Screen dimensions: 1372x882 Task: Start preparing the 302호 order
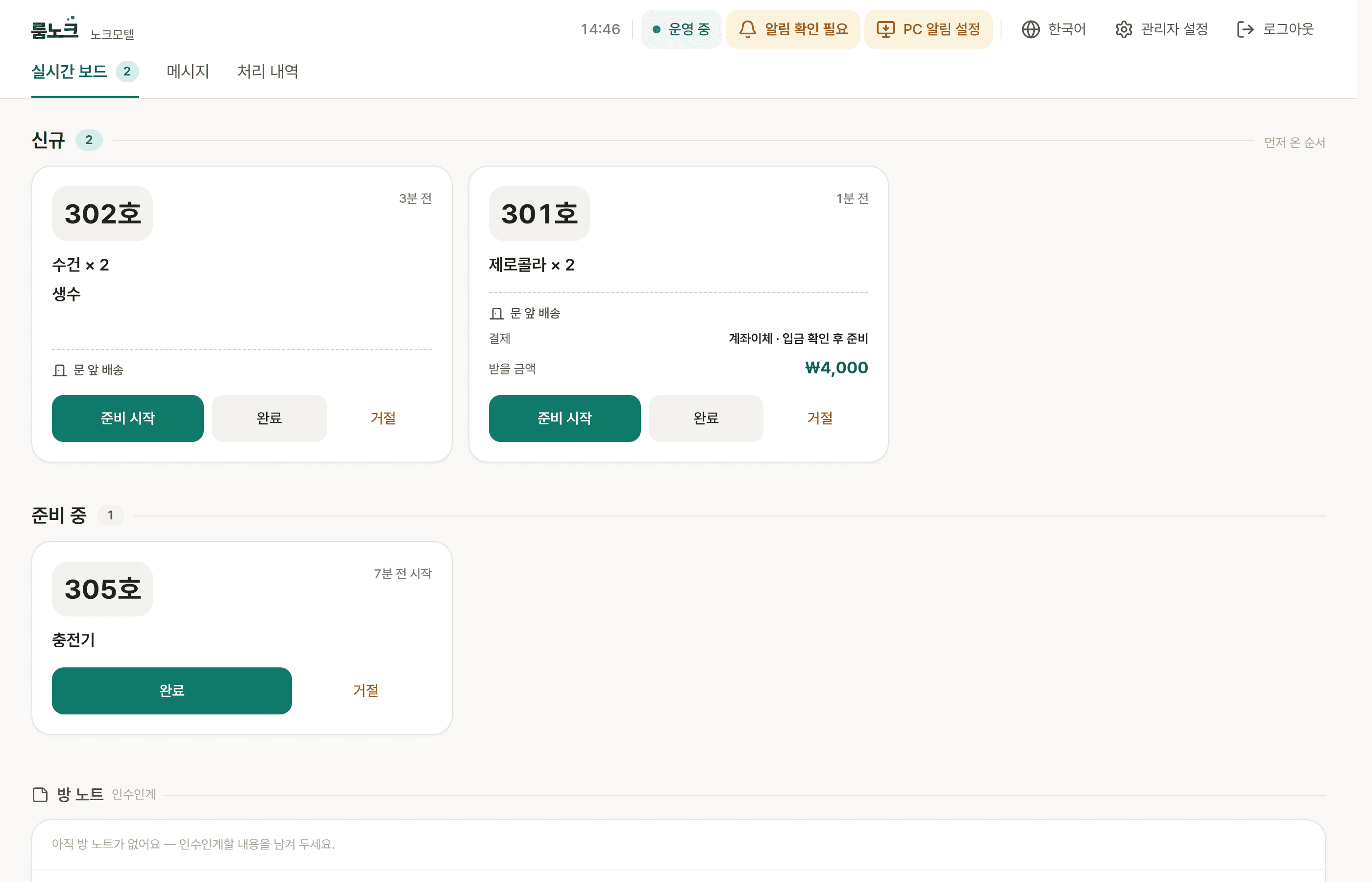pos(128,418)
